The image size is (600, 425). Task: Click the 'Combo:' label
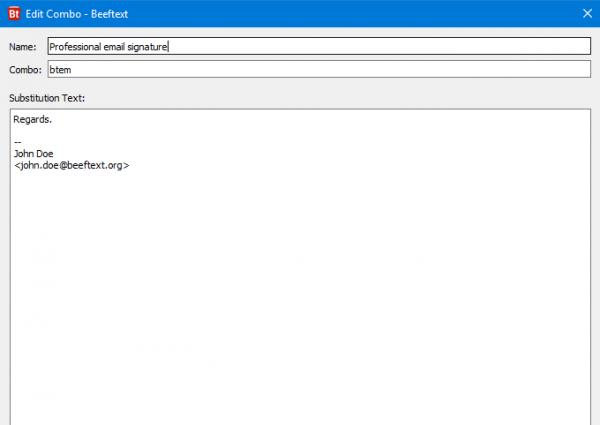click(25, 70)
